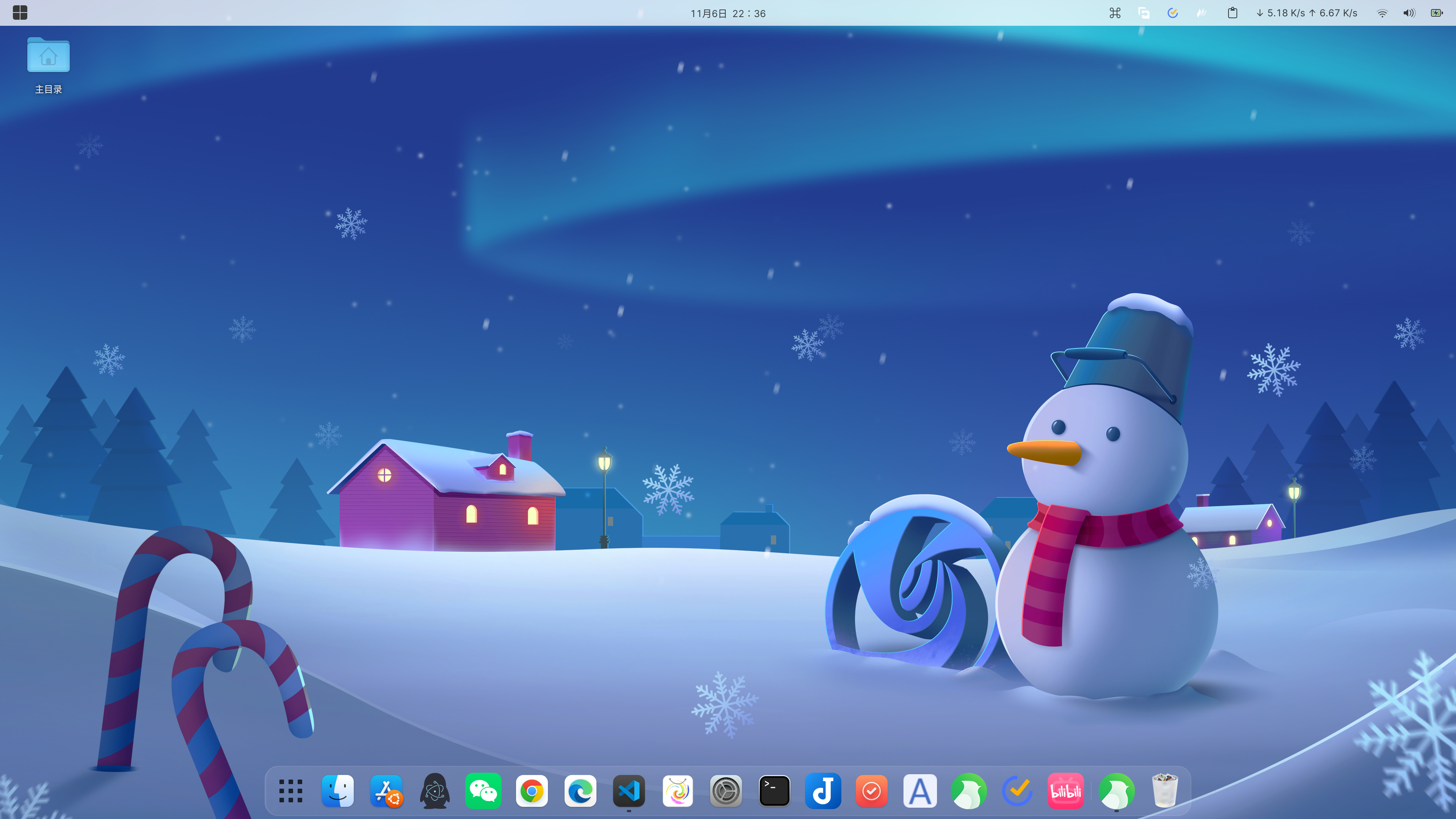Viewport: 1456px width, 819px height.
Task: Open the app grid launcher in dock
Action: pos(290,791)
